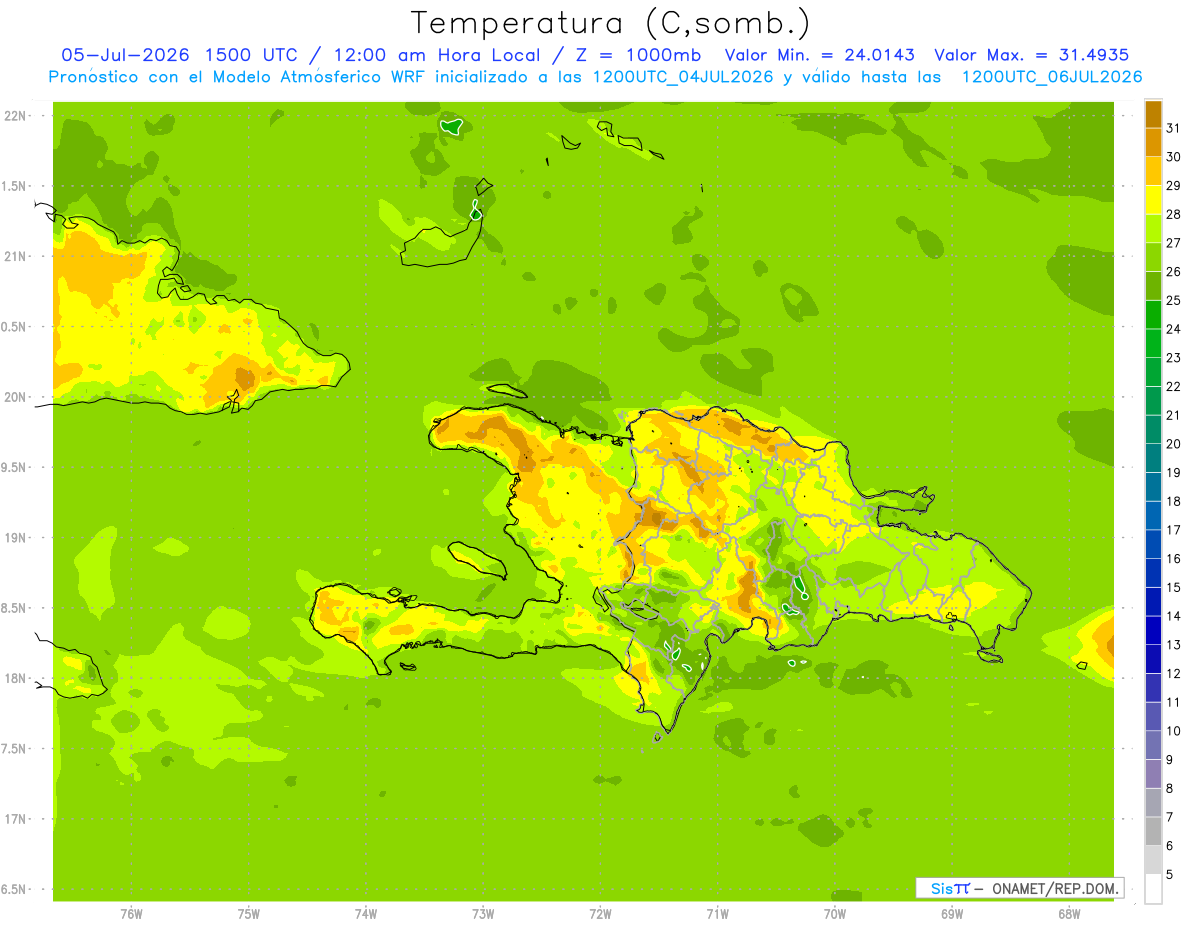Select the olive green 25–26 legend swatch
Screen dimensions: 1200x927
(1153, 286)
